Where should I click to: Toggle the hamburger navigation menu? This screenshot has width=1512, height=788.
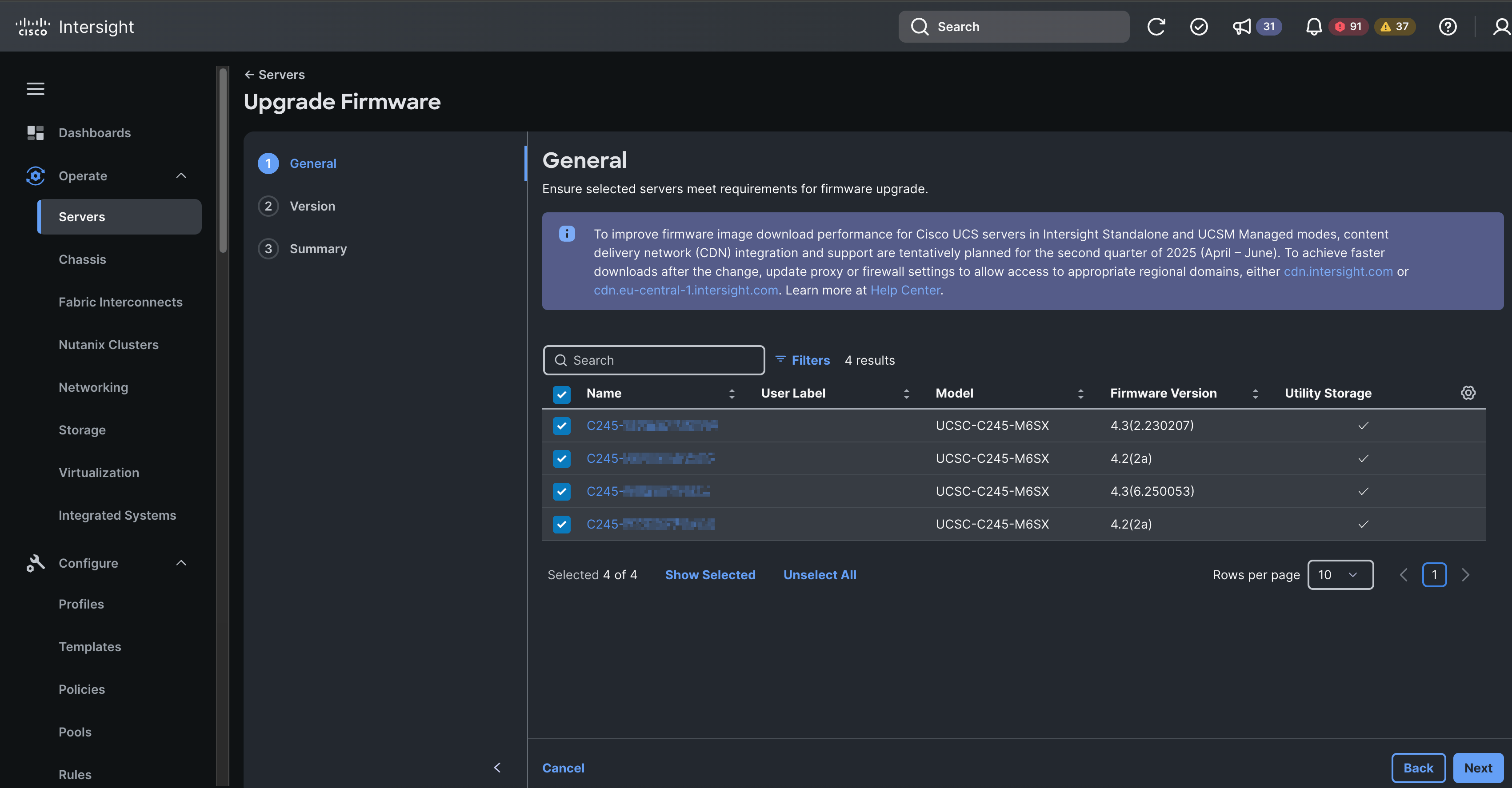(x=35, y=88)
